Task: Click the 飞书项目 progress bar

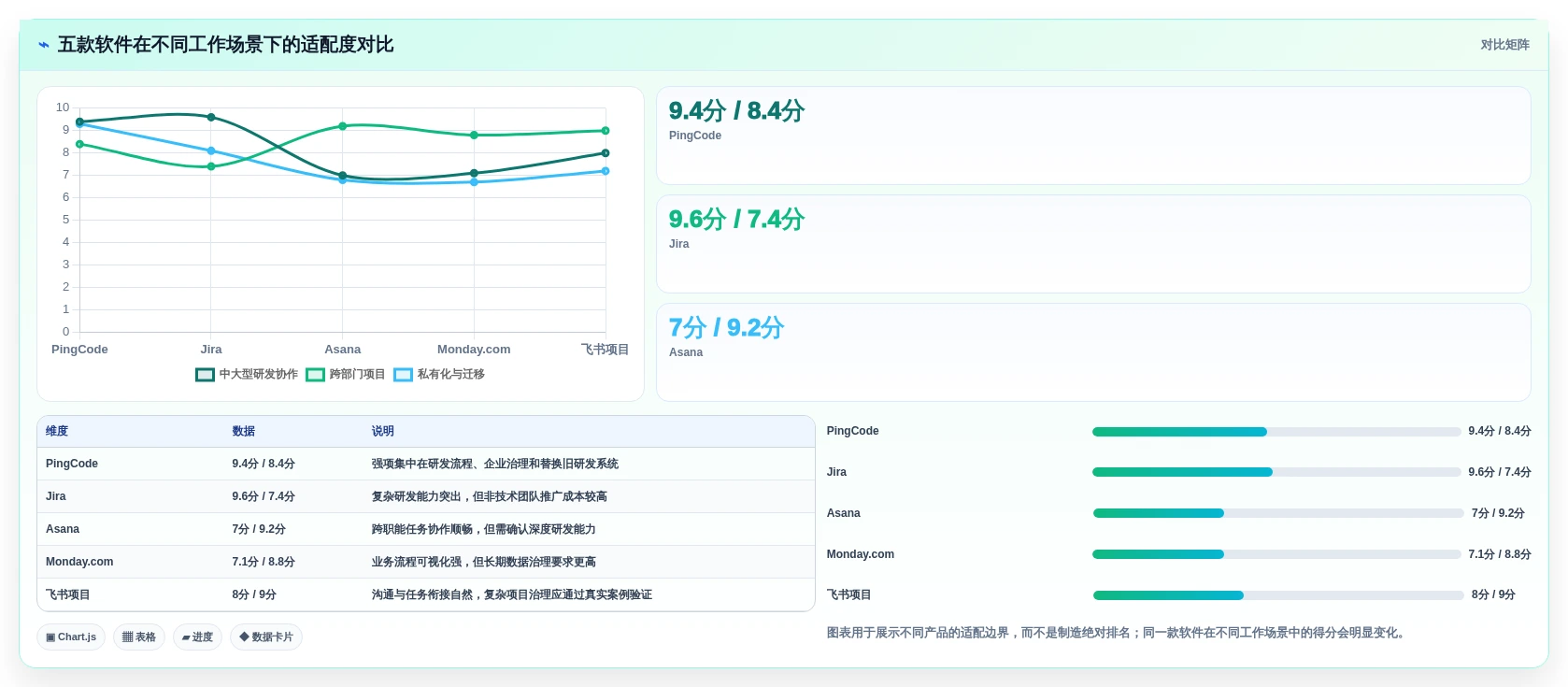Action: point(1278,595)
